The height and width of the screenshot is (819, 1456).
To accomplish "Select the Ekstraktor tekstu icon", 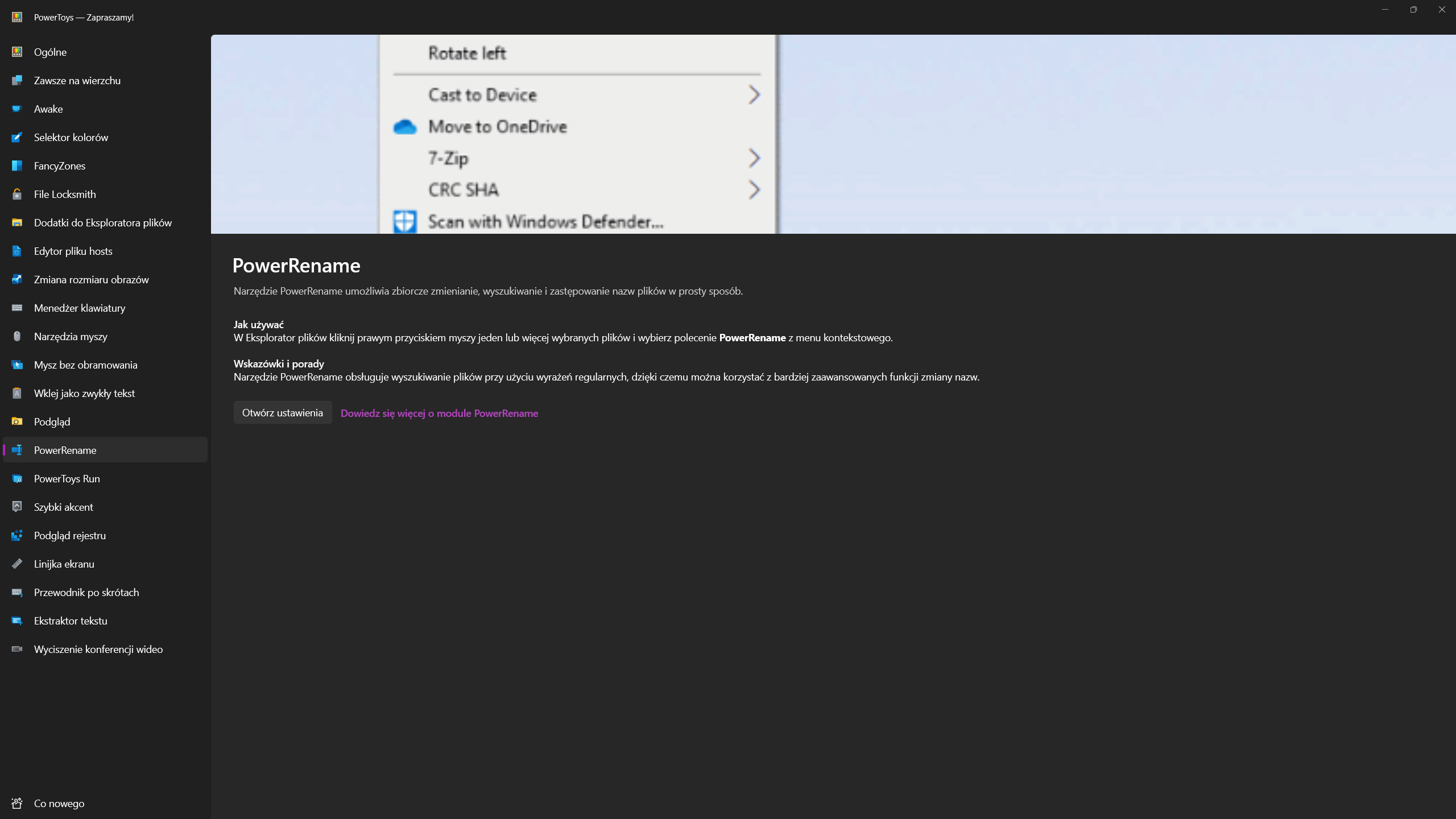I will click(x=16, y=621).
